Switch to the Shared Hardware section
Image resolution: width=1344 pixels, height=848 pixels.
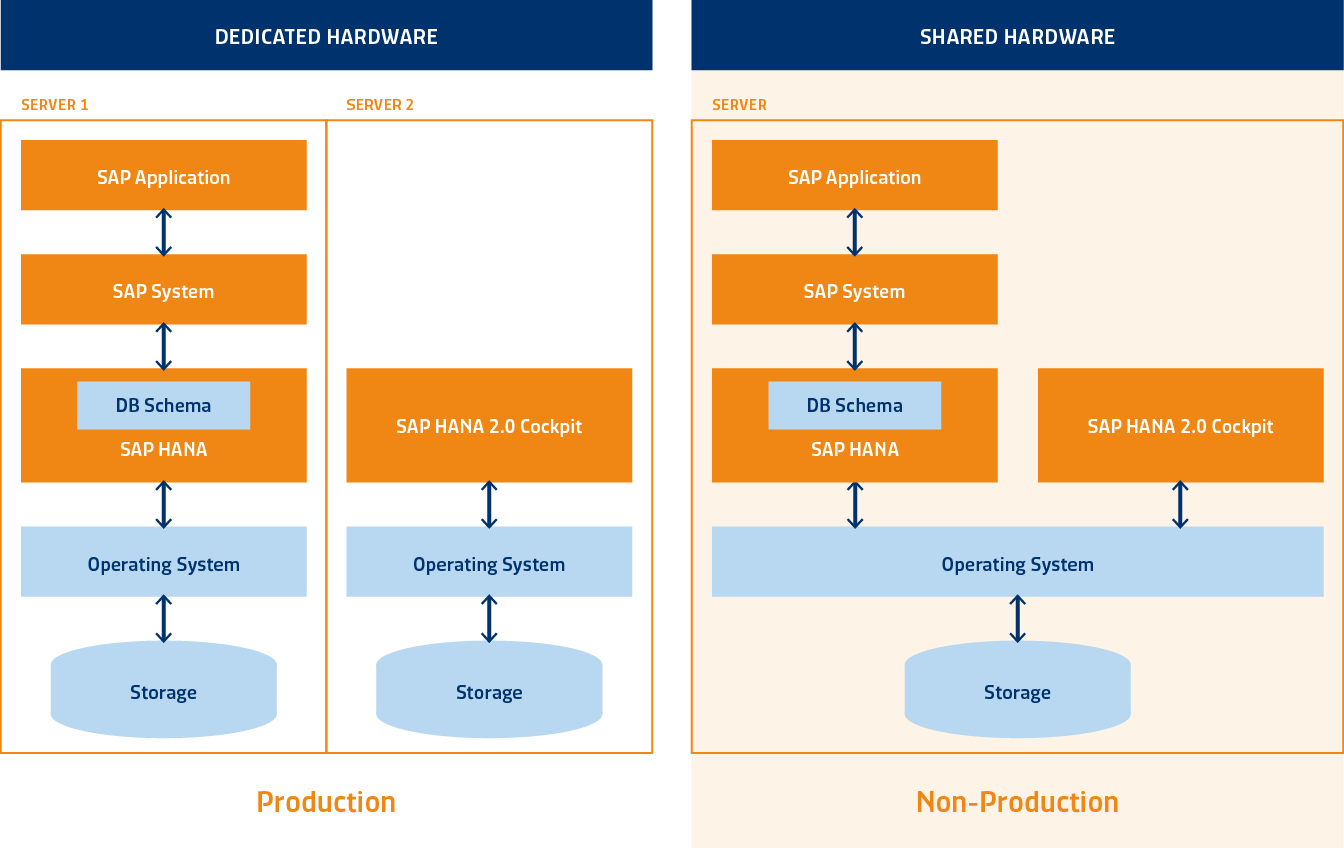(x=1017, y=36)
